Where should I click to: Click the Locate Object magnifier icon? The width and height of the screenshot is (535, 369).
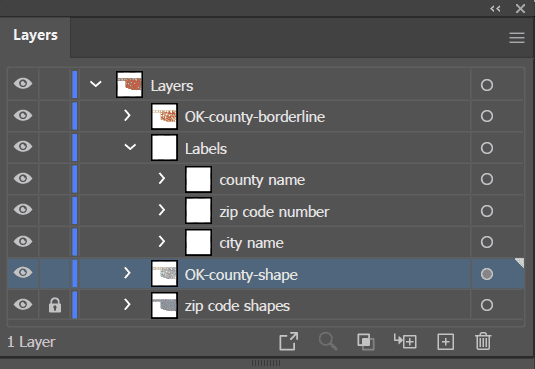(x=328, y=341)
